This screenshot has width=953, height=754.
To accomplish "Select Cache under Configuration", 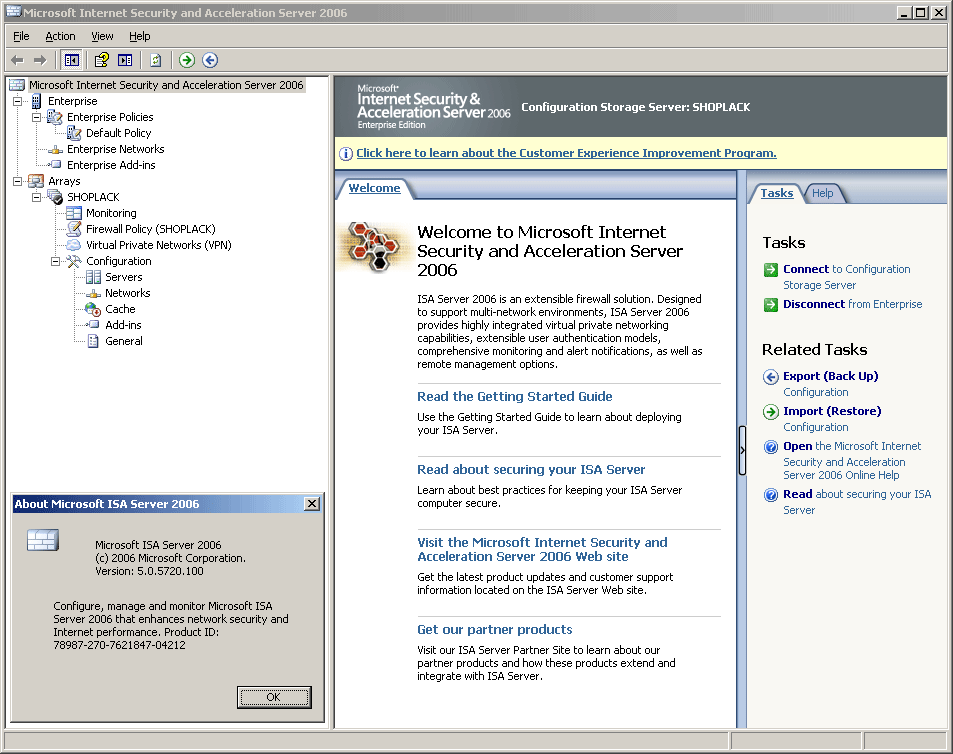I will (120, 309).
